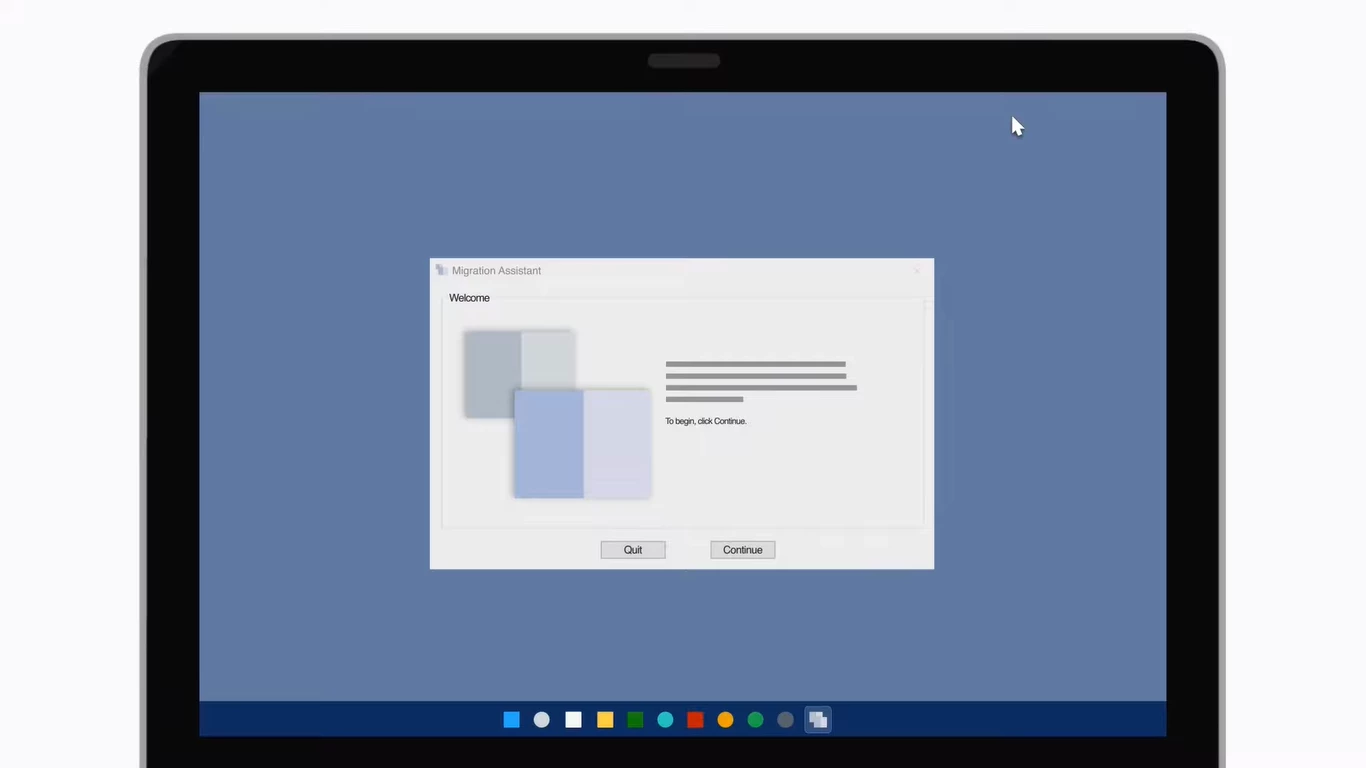
Task: Click the dark green square taskbar icon
Action: [635, 720]
